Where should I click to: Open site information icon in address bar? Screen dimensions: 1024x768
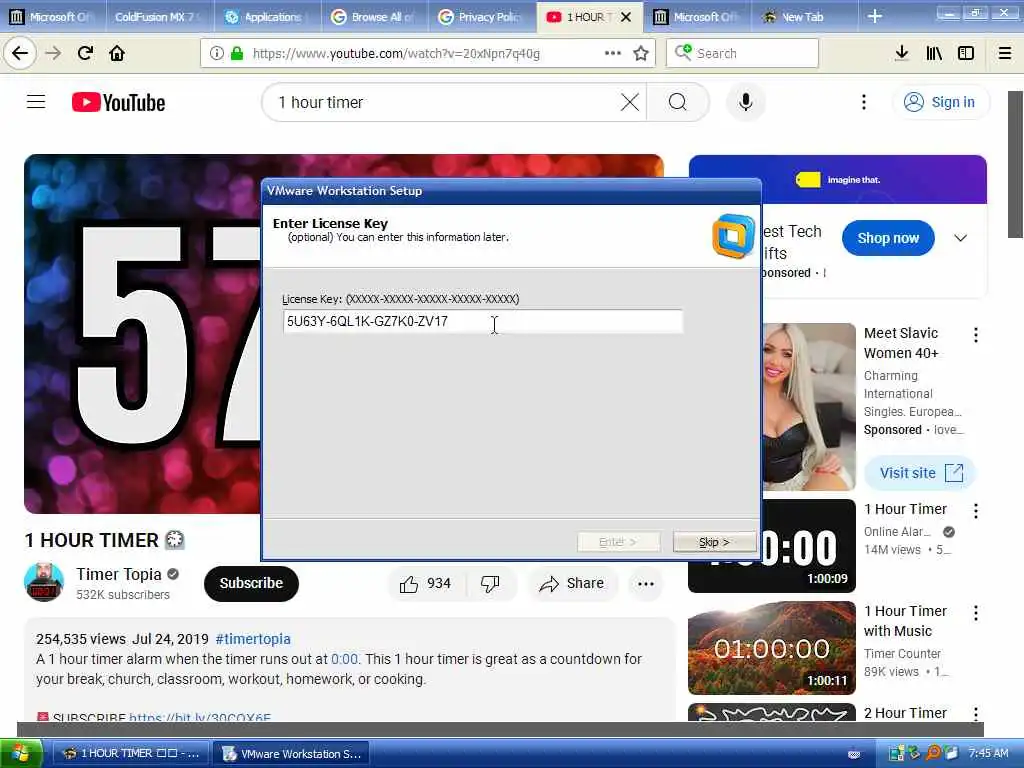pos(216,54)
